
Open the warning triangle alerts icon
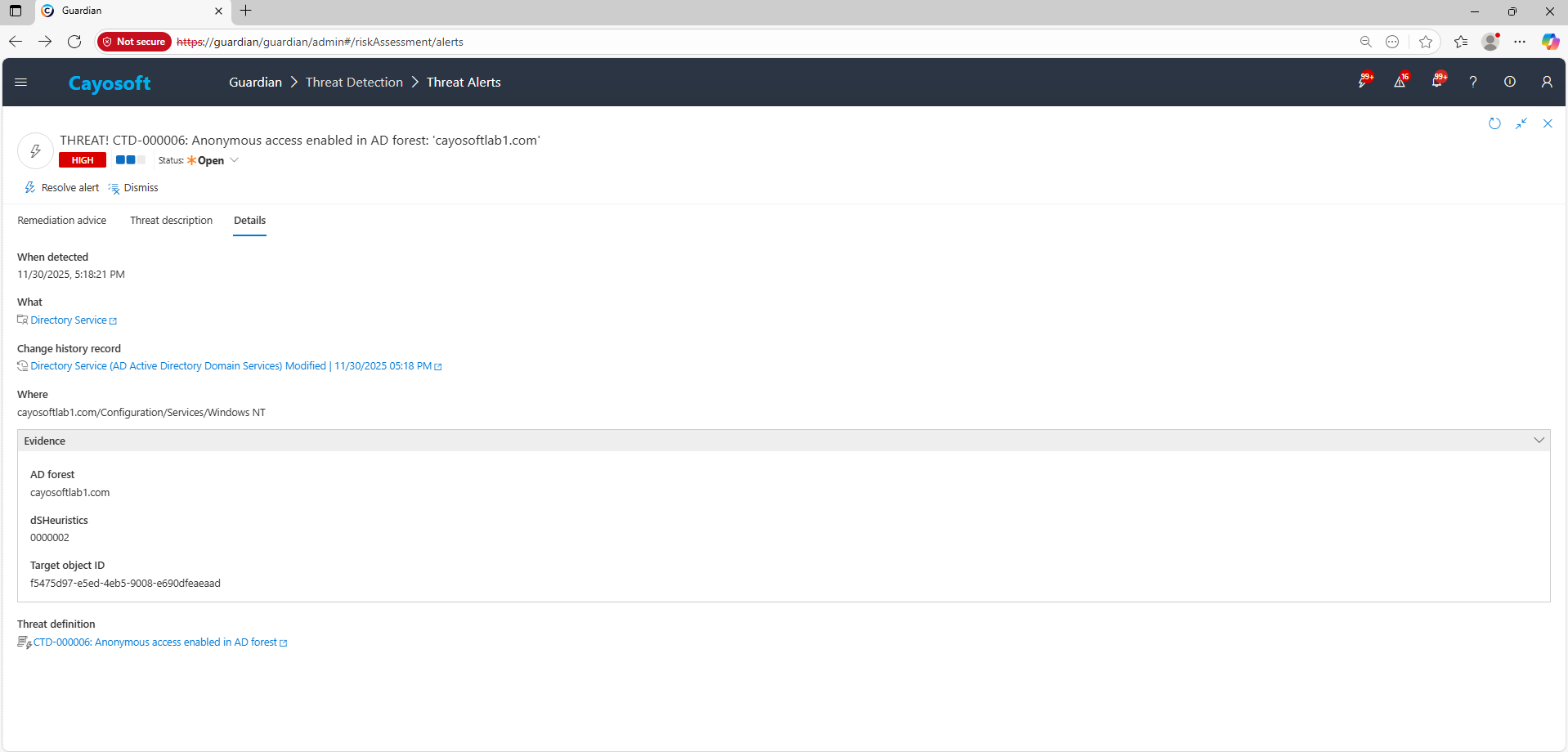1400,82
